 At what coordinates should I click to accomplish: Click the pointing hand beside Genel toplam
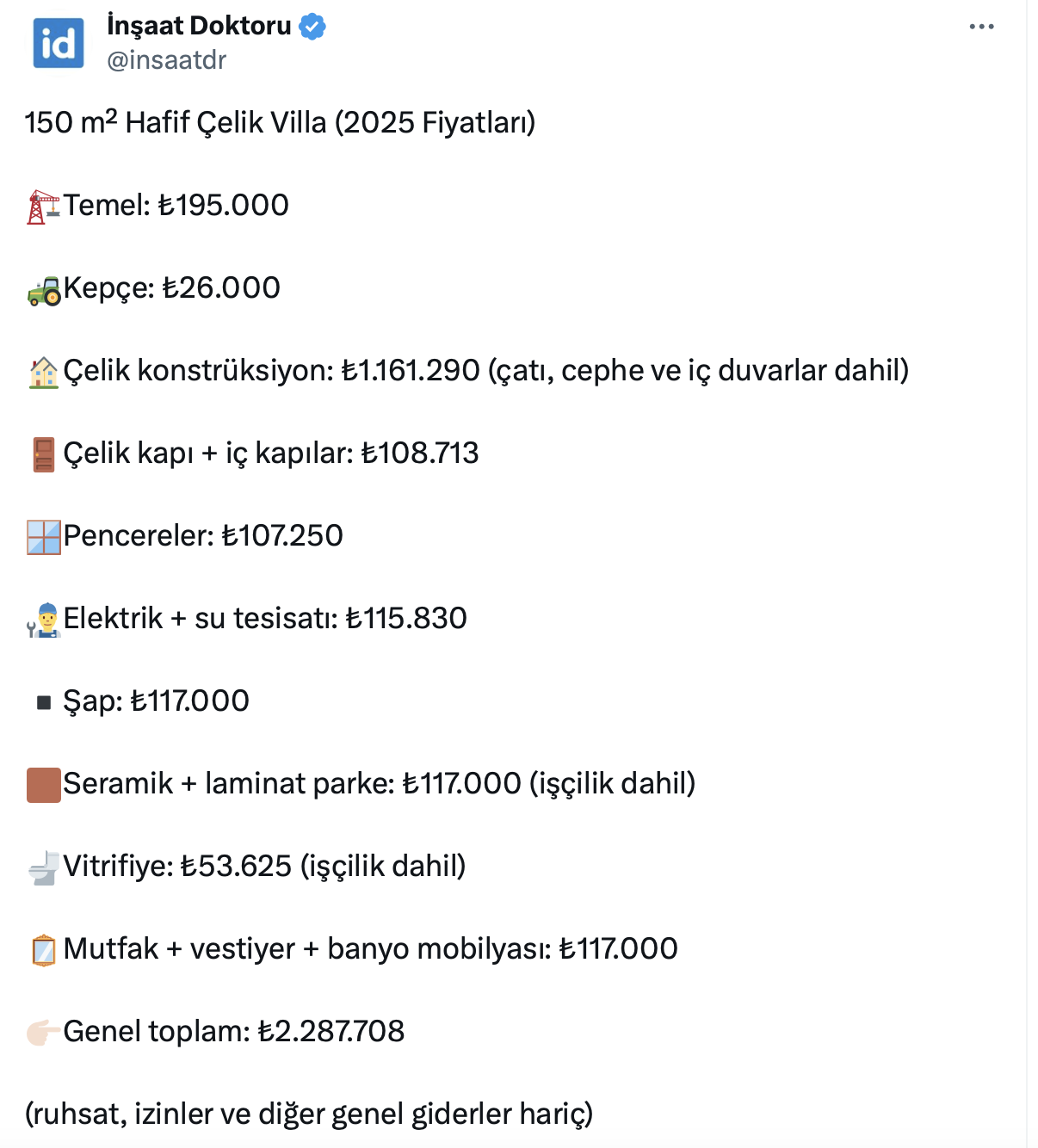coord(43,1032)
